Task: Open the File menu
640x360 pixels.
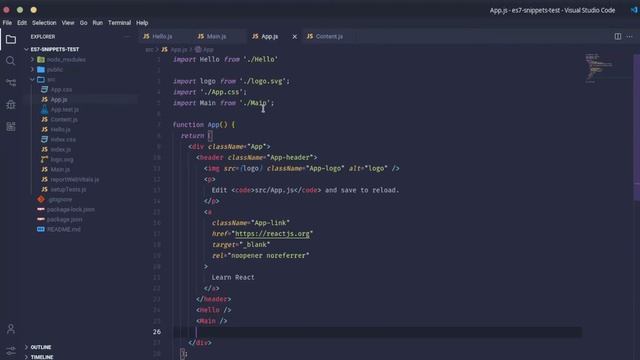Action: (x=7, y=23)
